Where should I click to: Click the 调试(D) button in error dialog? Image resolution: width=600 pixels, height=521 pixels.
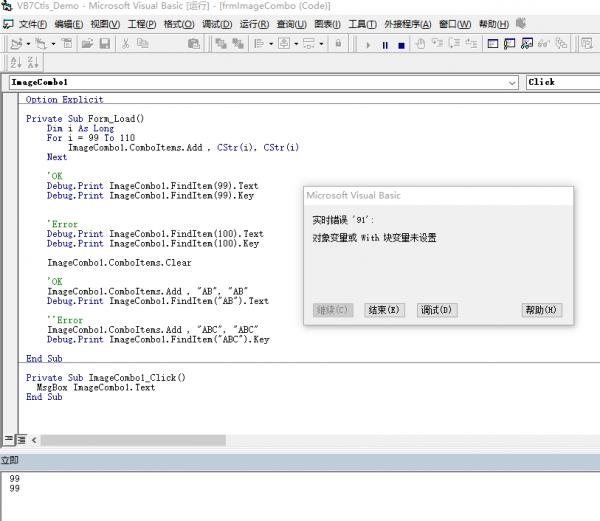click(437, 310)
